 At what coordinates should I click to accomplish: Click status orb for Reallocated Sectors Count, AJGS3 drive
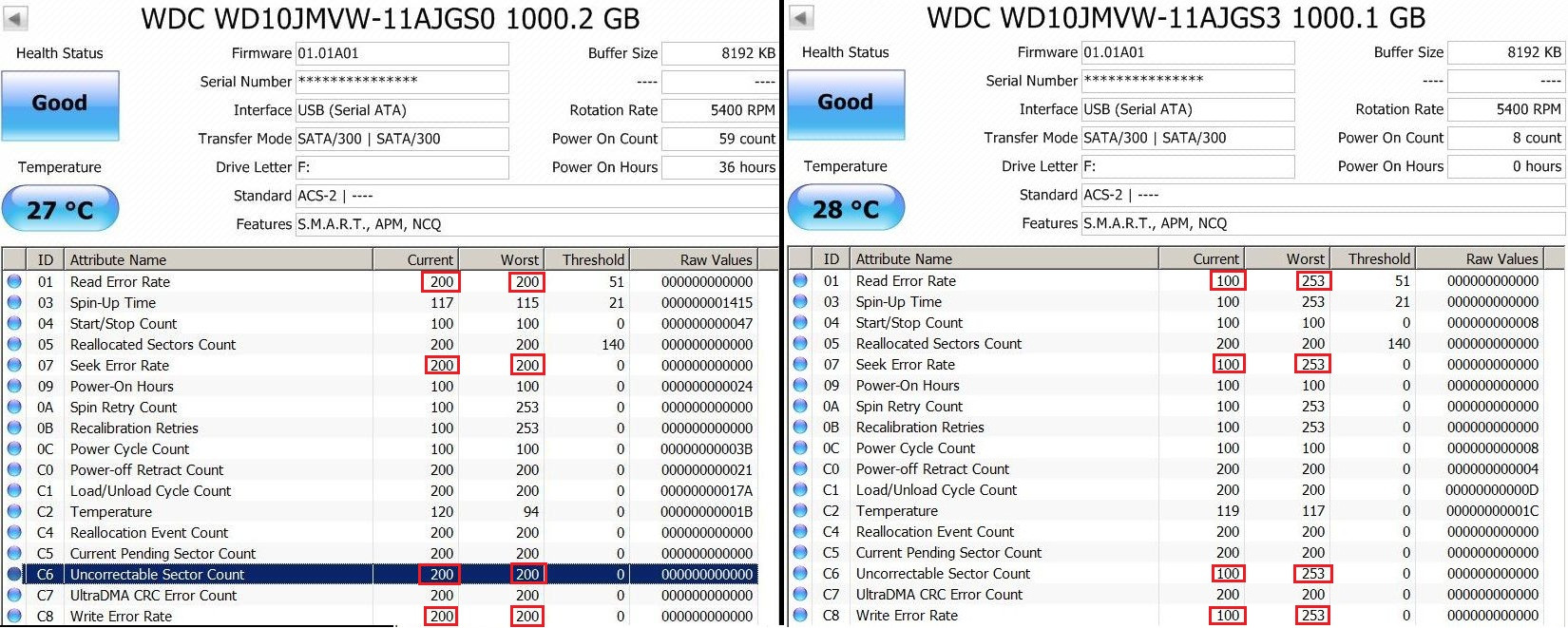(800, 343)
